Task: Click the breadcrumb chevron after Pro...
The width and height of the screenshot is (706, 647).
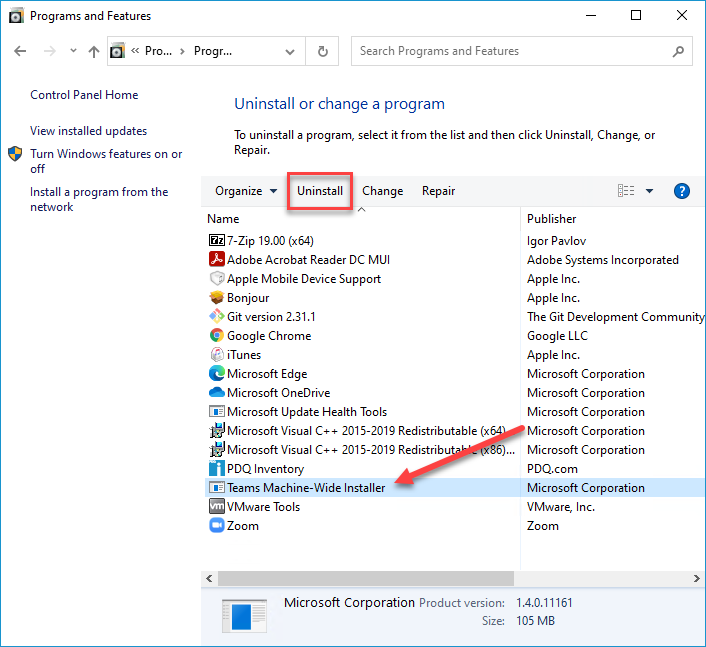Action: click(x=182, y=51)
